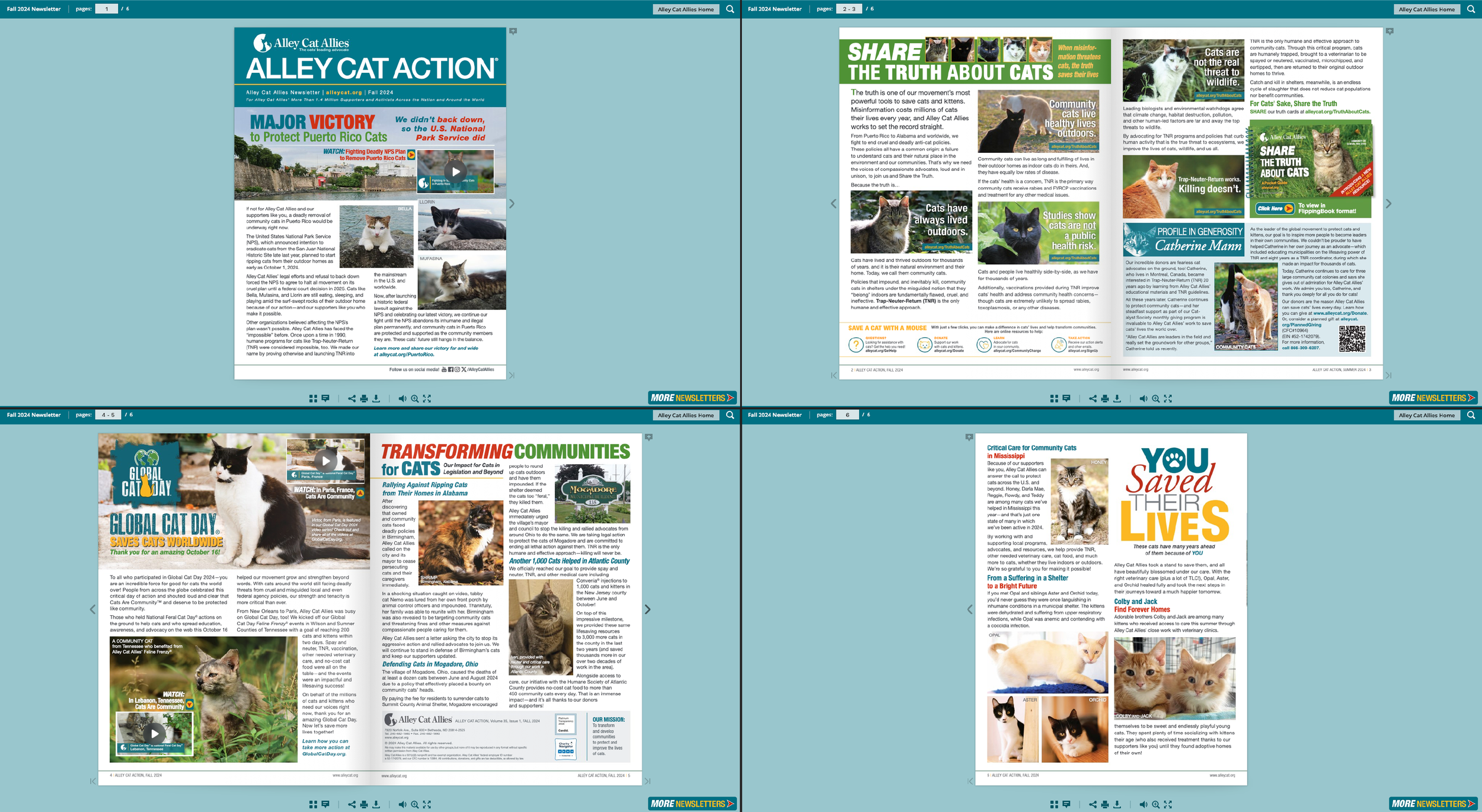Screen dimensions: 1482x812
Task: Click print icon in page 1 viewer
Action: [364, 398]
